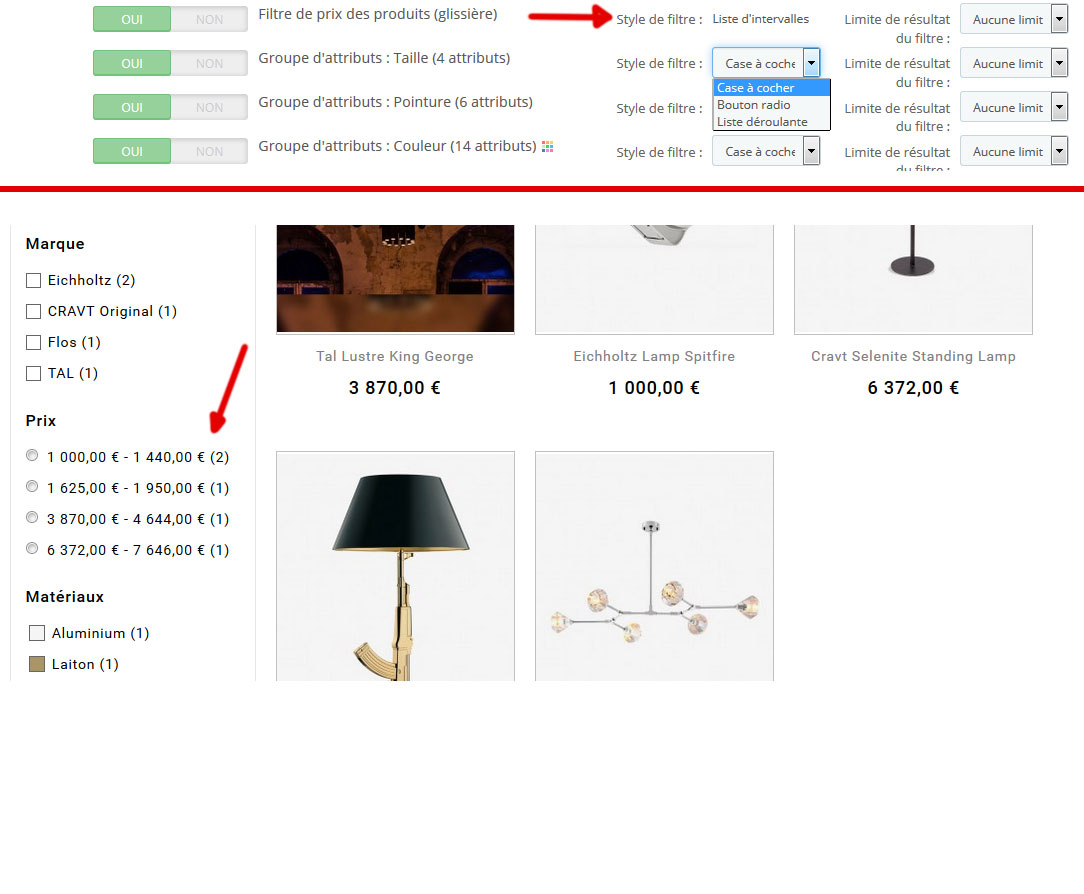Open Cravt Selenite Standing Lamp link
This screenshot has width=1084, height=894.
pyautogui.click(x=913, y=357)
